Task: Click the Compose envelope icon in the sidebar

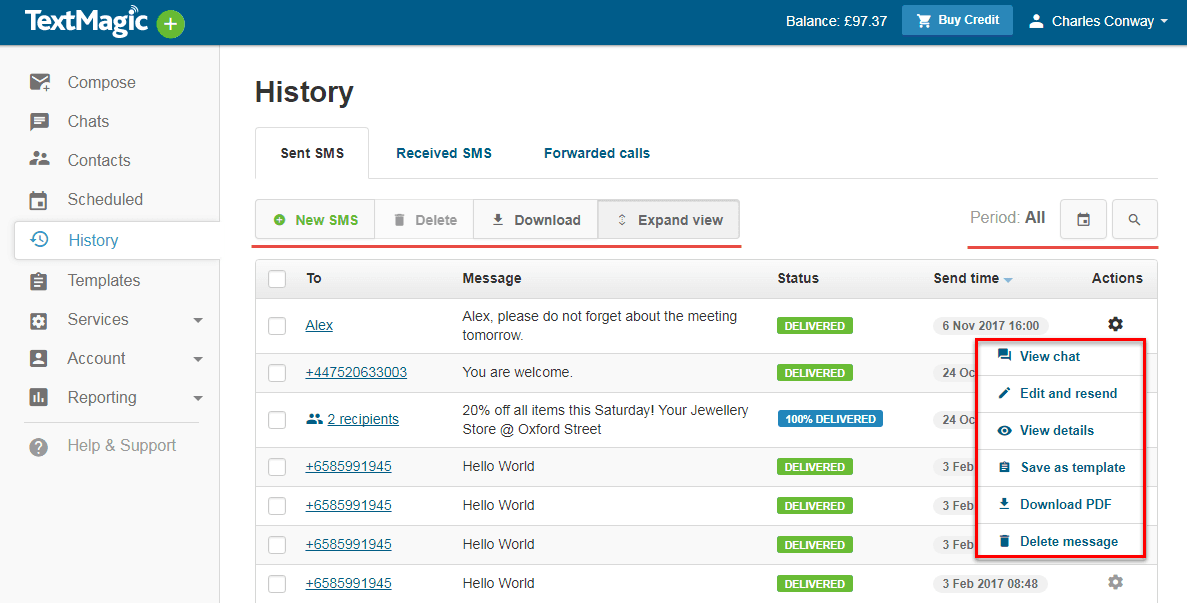Action: 39,82
